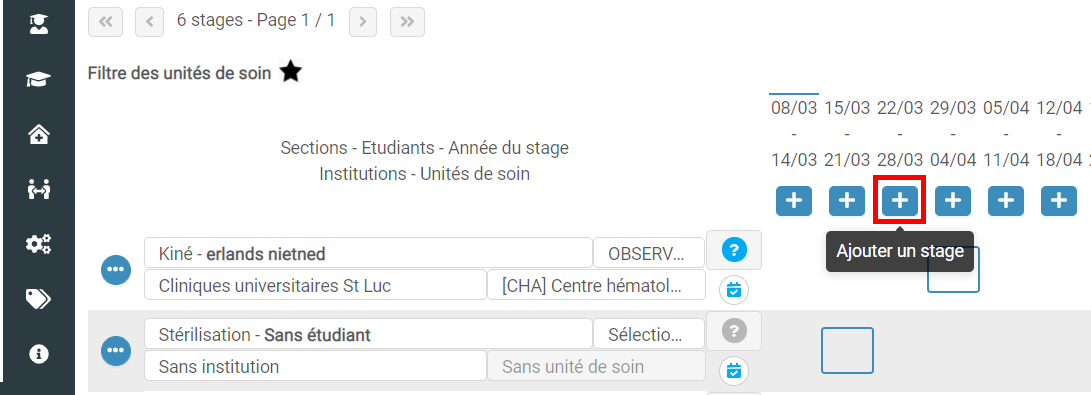
Task: Open the settings gears sidebar icon
Action: [38, 243]
